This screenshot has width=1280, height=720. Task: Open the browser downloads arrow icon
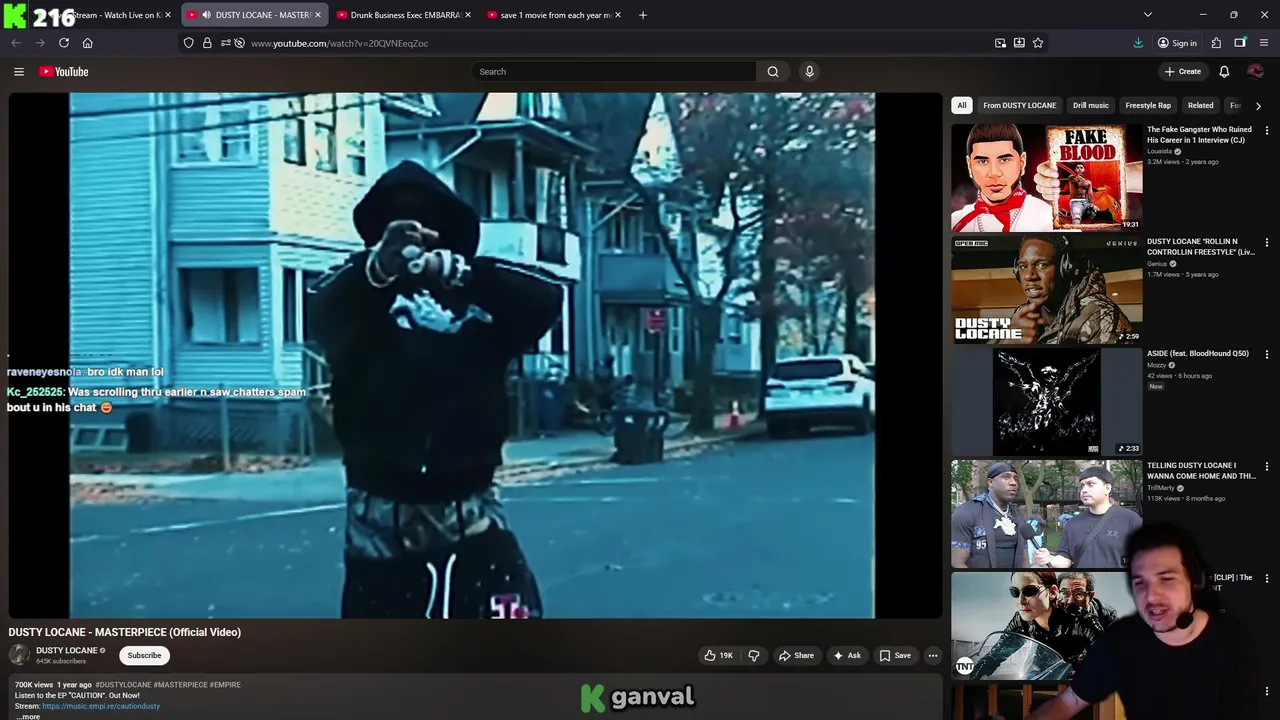1138,43
